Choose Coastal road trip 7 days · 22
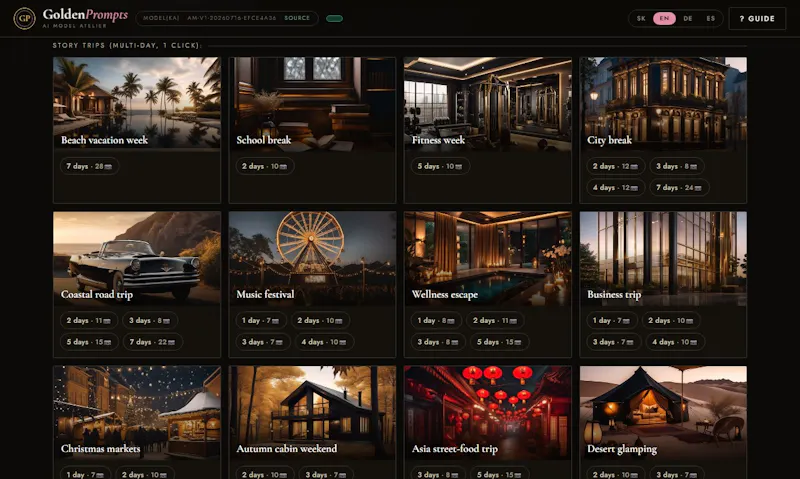Image resolution: width=800 pixels, height=479 pixels. click(x=153, y=342)
